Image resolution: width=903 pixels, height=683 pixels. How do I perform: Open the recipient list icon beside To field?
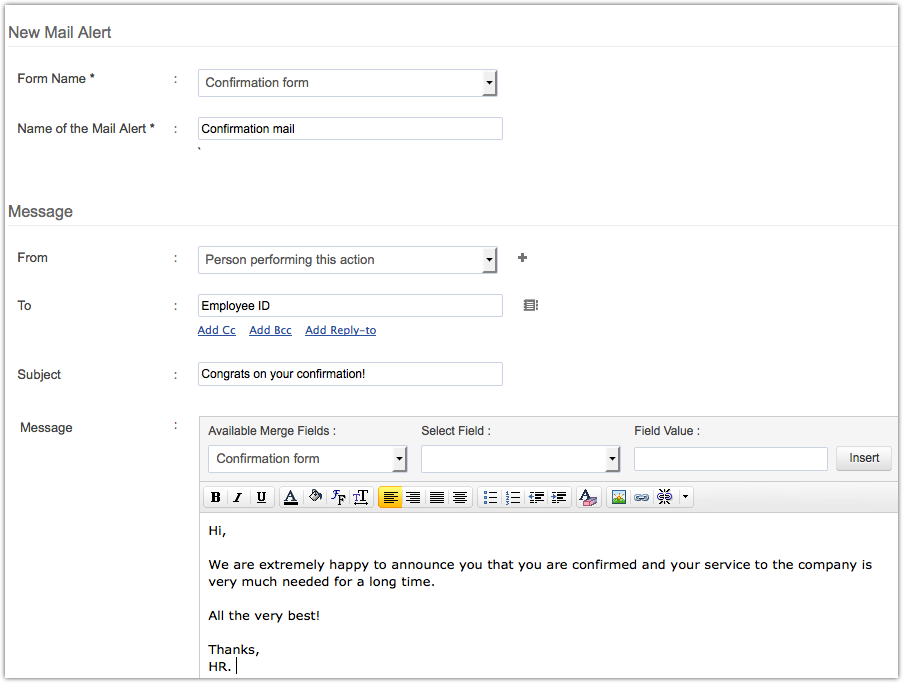(530, 305)
